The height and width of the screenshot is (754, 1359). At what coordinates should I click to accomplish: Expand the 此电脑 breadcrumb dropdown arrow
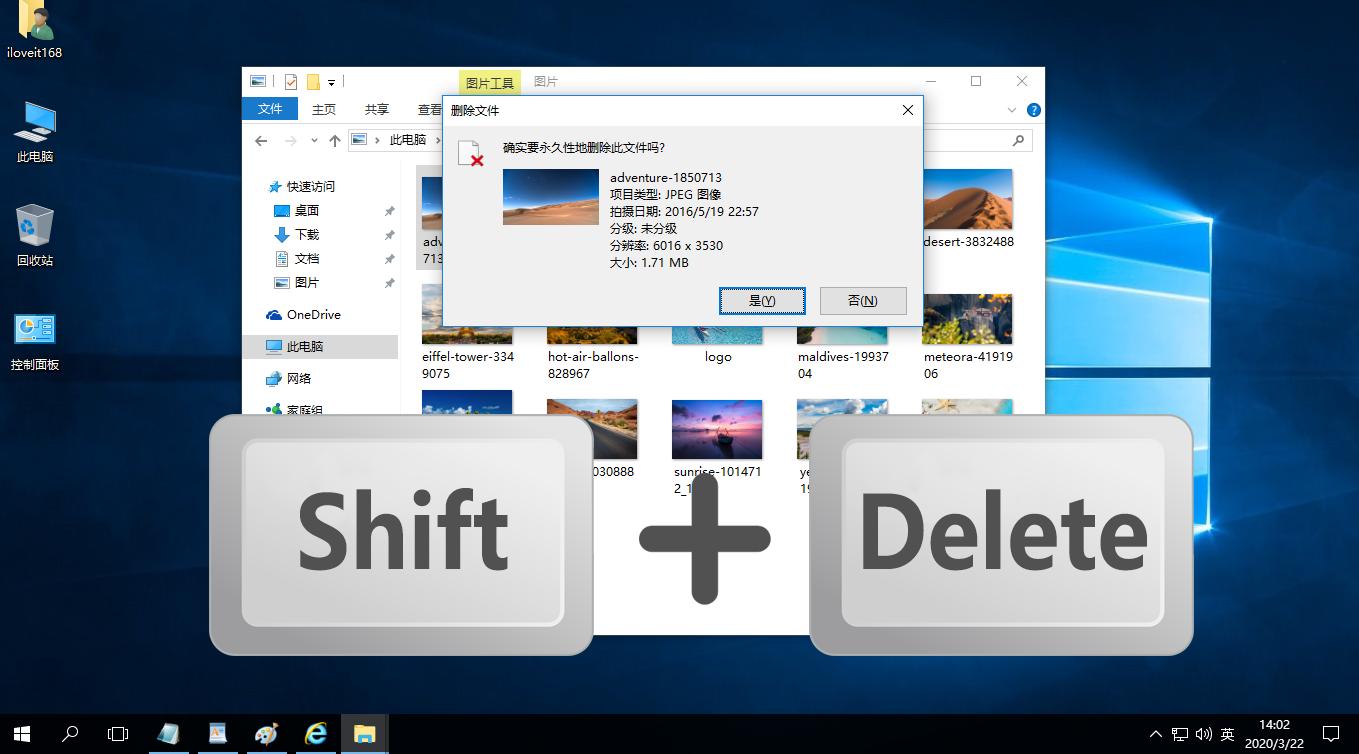(437, 140)
